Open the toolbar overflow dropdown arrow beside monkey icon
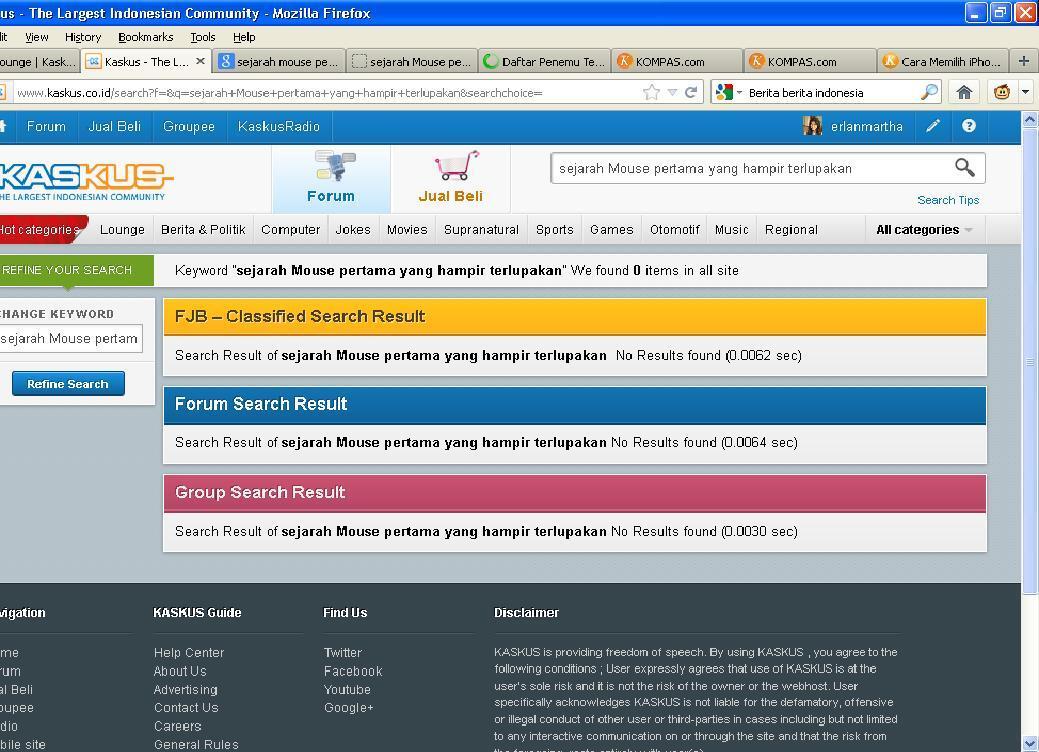Image resolution: width=1039 pixels, height=752 pixels. (1025, 93)
